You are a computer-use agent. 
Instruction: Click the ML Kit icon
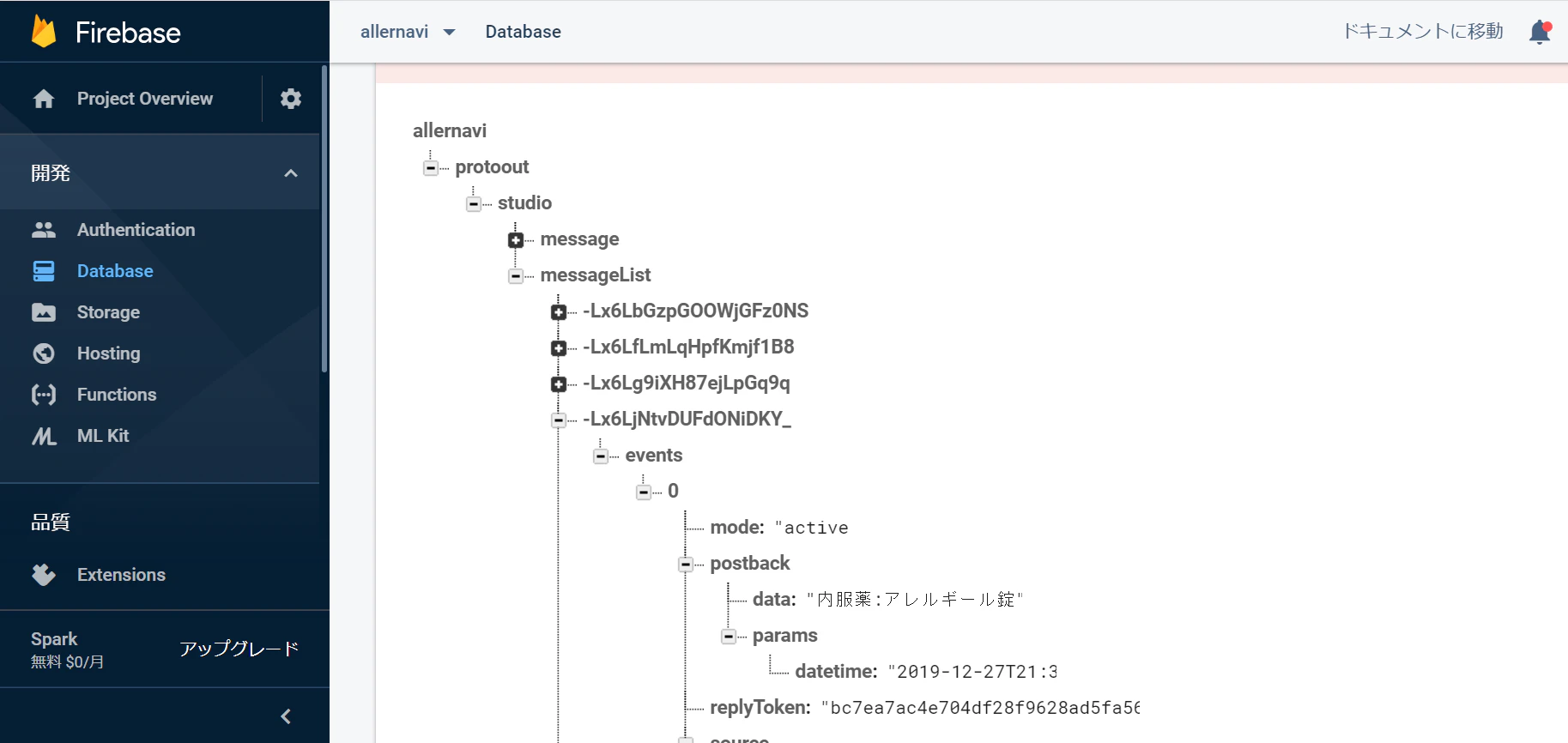click(44, 436)
